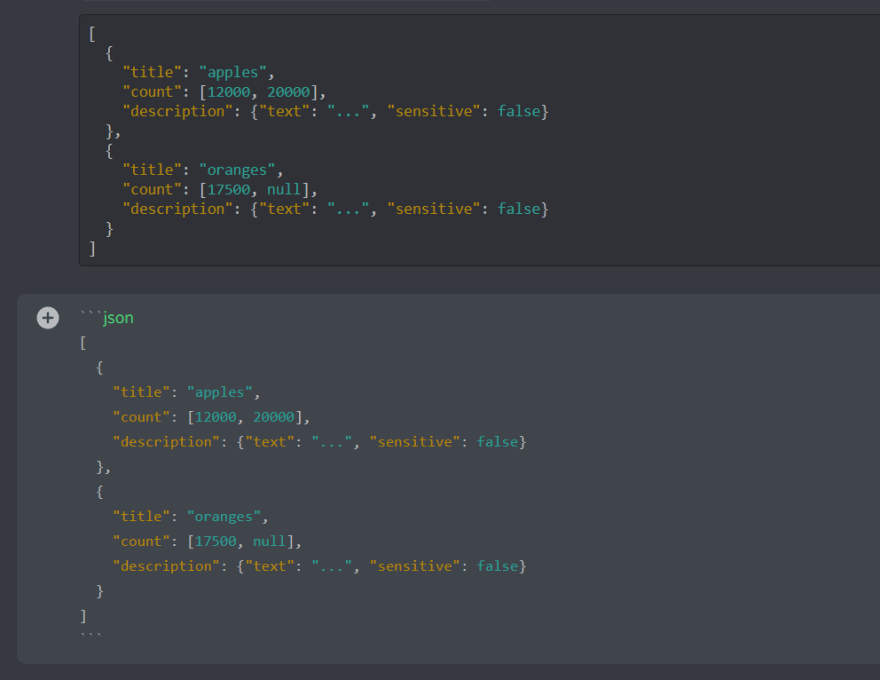Click description line below oranges count in rendered block
The image size is (880, 680).
(x=336, y=209)
